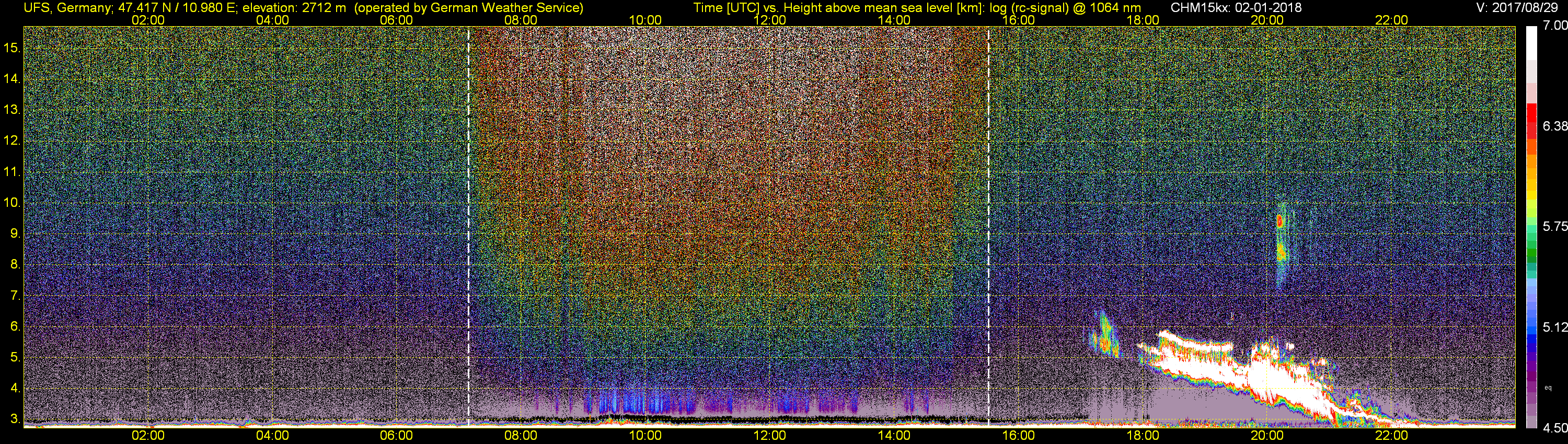This screenshot has height=444, width=1568.
Task: Click the 9 km height axis label
Action: pyautogui.click(x=15, y=233)
